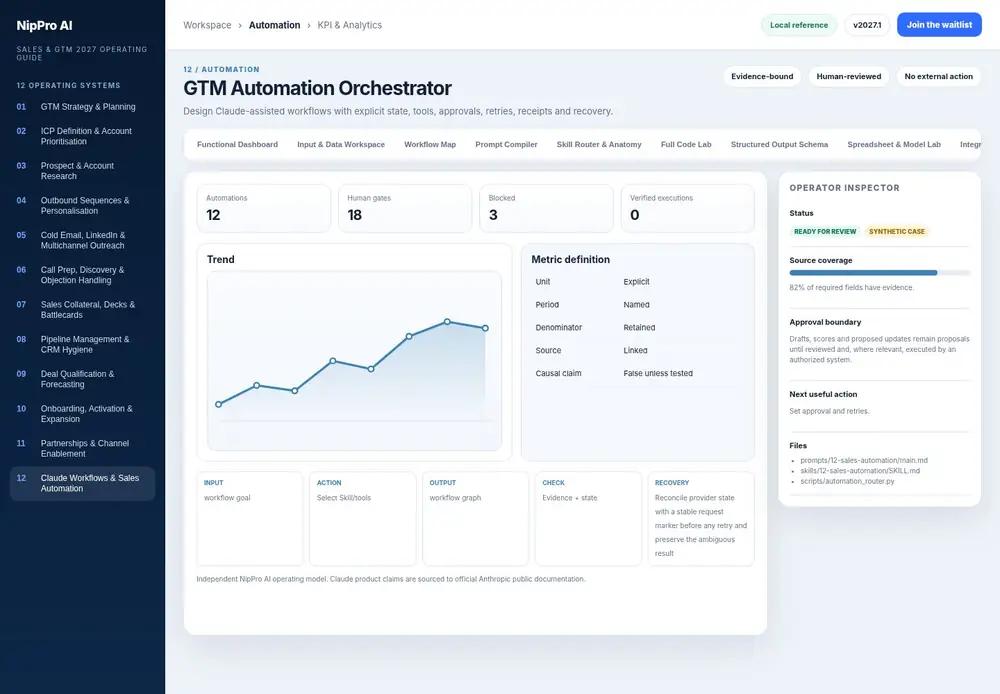Select the Blocked 3 stat card
The height and width of the screenshot is (694, 1000).
[547, 209]
